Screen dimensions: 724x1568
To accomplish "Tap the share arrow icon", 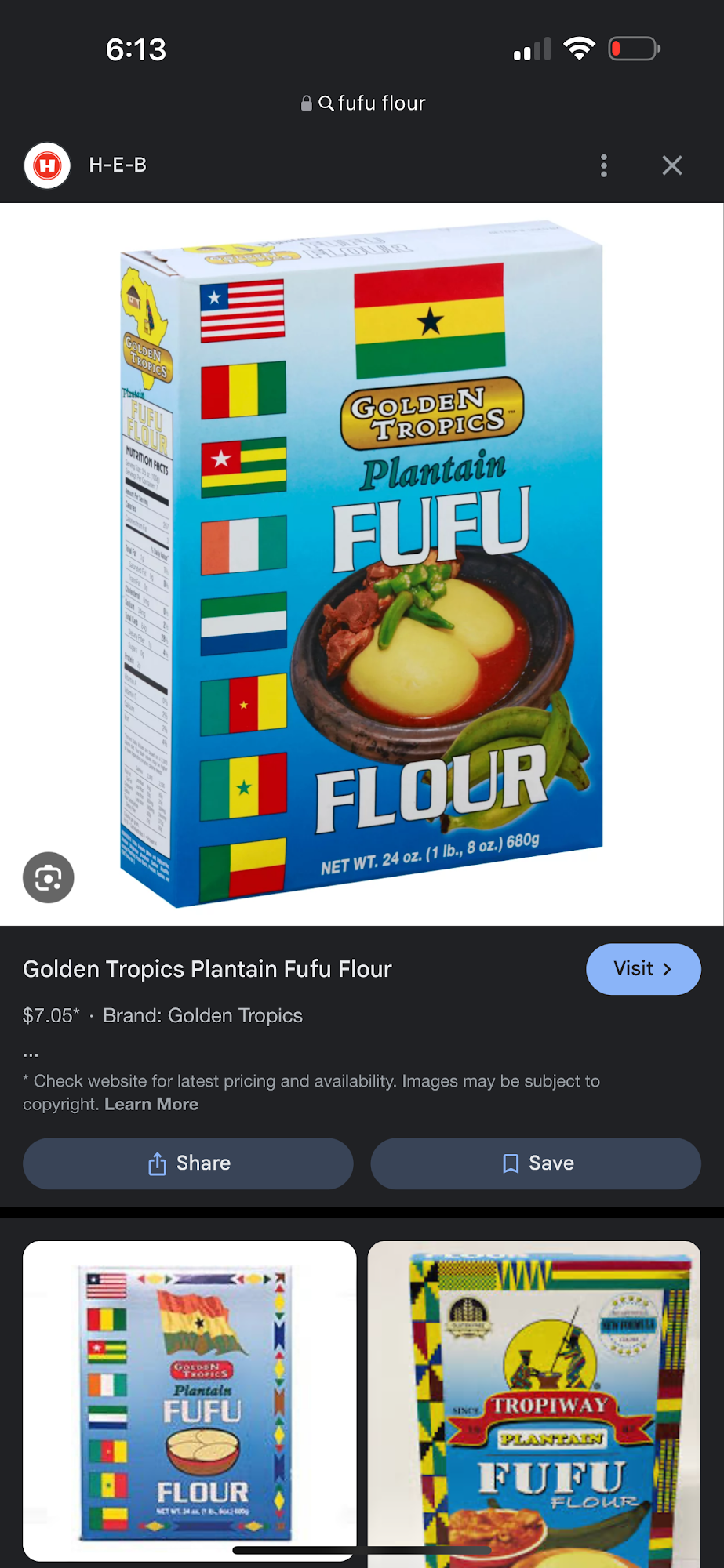I will (157, 1163).
